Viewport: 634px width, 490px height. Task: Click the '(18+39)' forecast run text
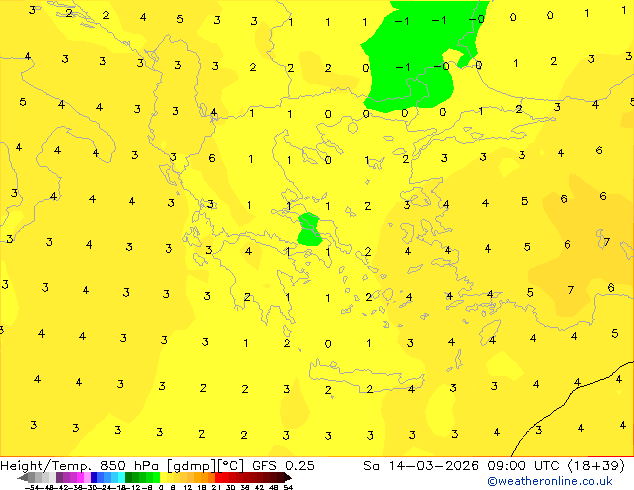pos(596,466)
